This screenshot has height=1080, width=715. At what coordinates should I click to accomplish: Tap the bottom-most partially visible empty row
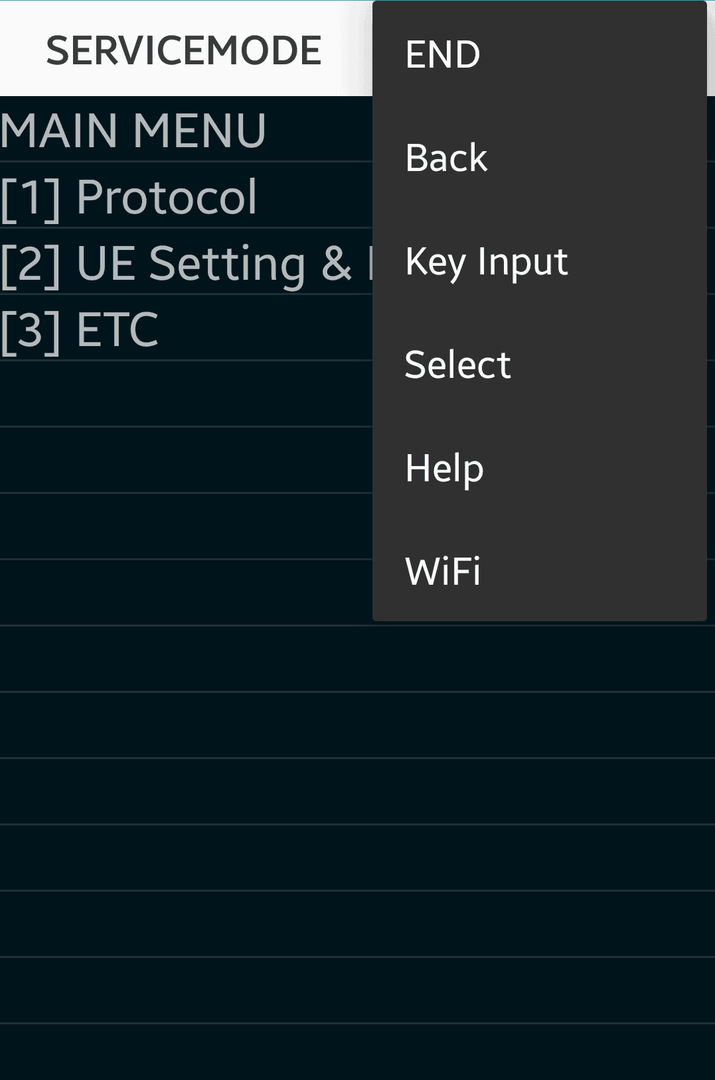[358, 1052]
